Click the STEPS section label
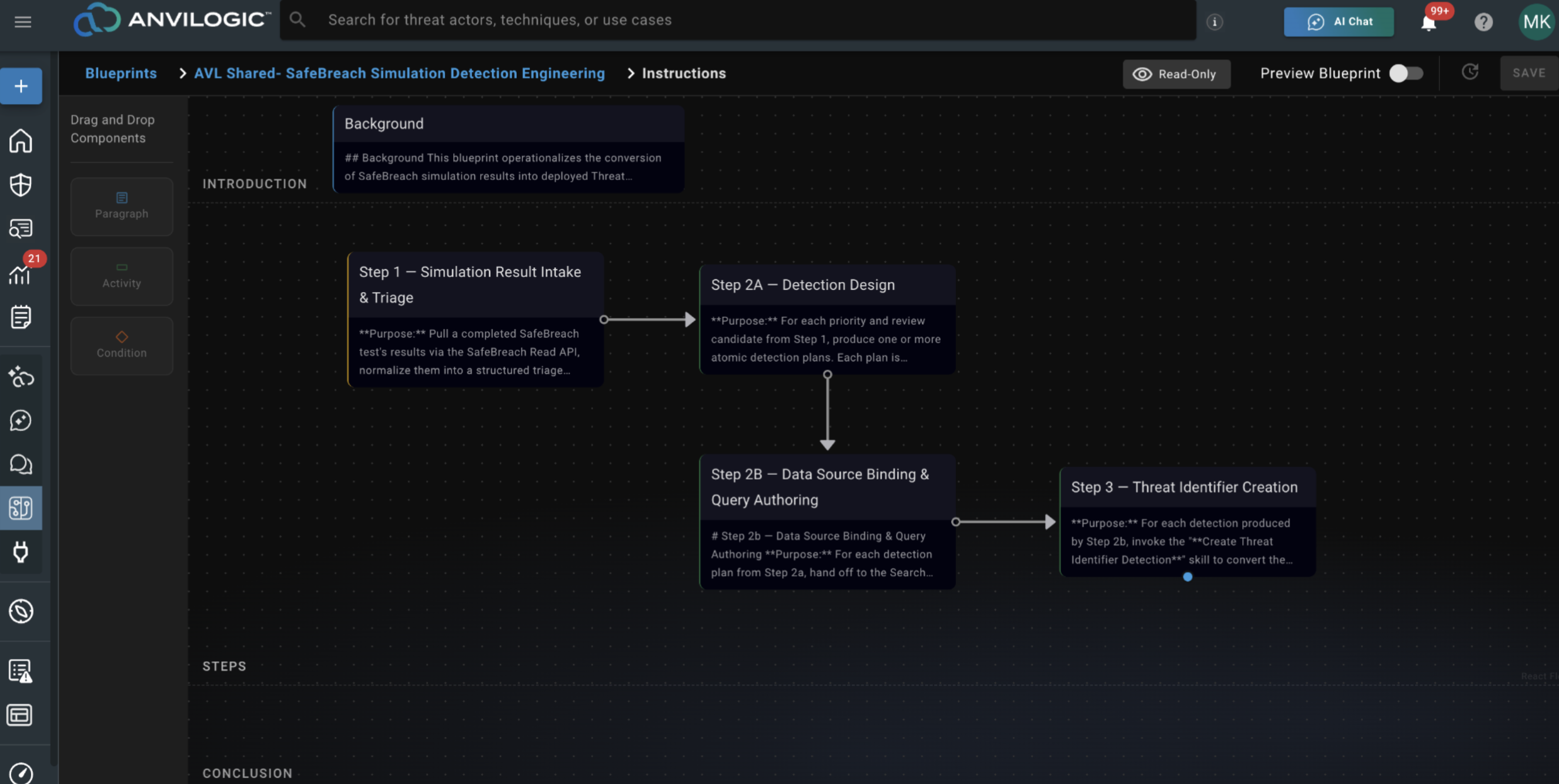1559x784 pixels. click(x=224, y=666)
